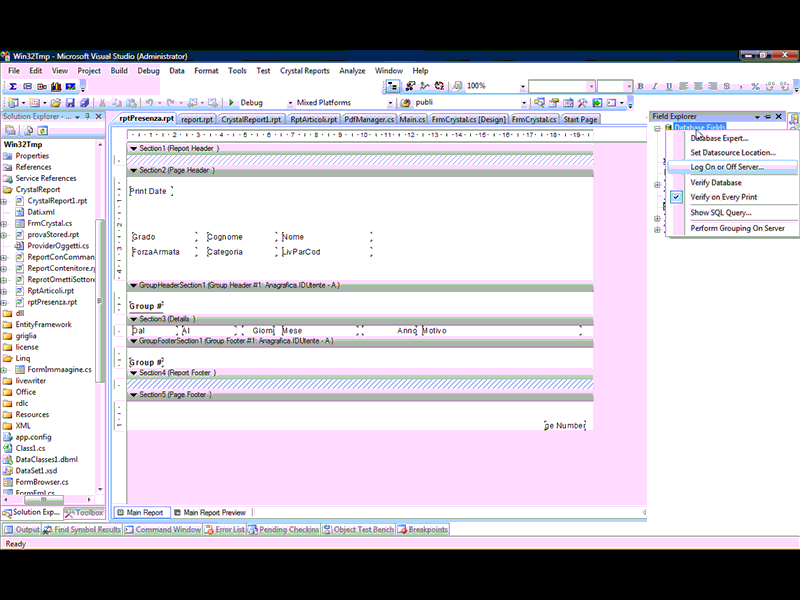This screenshot has width=800, height=600.
Task: Toggle the group tree icon in Crystal toolbar
Action: click(x=392, y=86)
